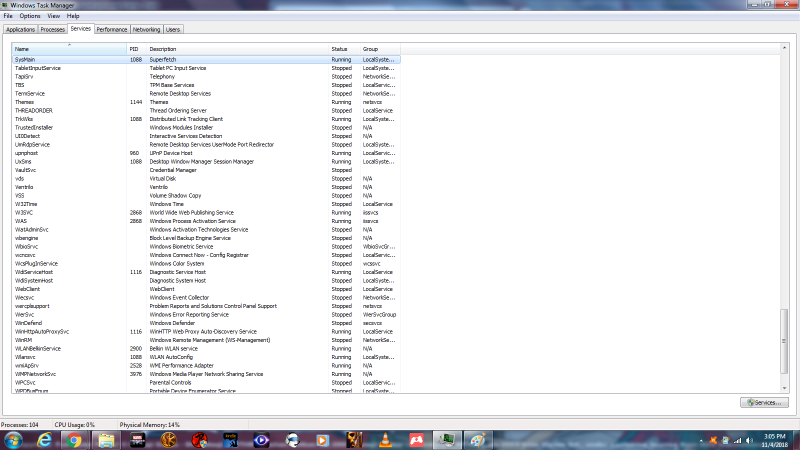Image resolution: width=800 pixels, height=450 pixels.
Task: Open the View menu
Action: 54,16
